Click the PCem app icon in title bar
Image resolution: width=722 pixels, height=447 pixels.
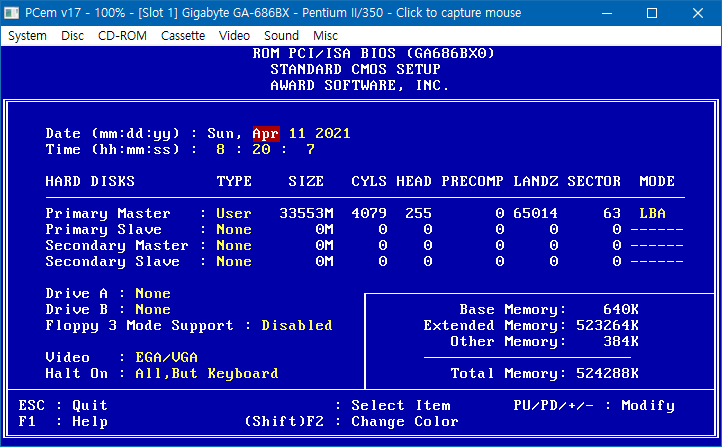point(12,13)
